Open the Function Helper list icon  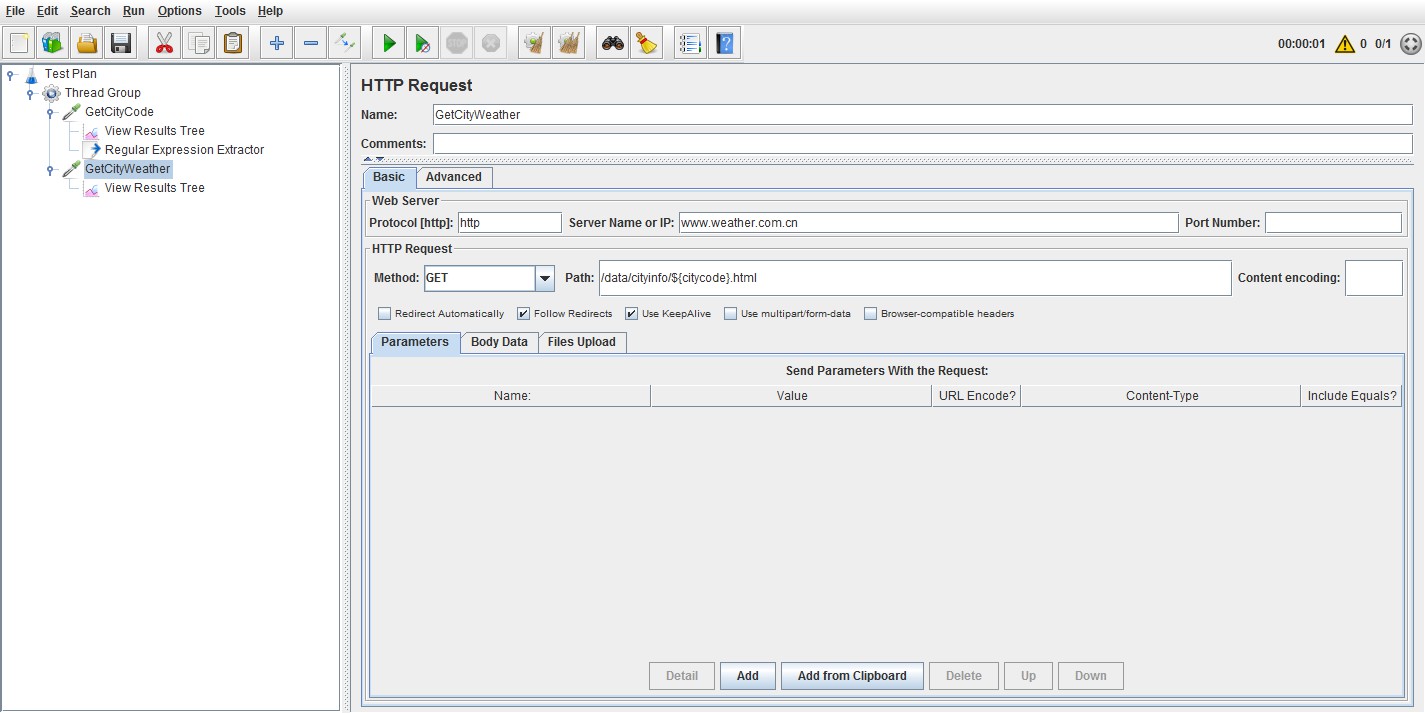(x=690, y=43)
